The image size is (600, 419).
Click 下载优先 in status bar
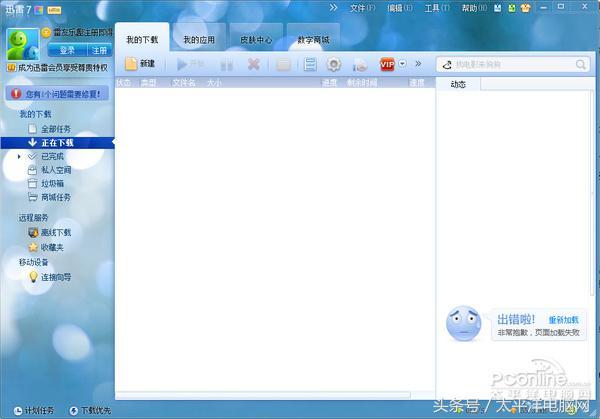click(x=90, y=411)
